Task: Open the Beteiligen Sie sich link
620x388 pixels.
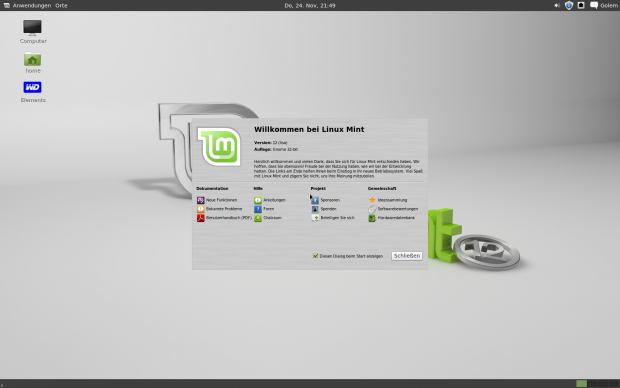Action: click(x=337, y=218)
